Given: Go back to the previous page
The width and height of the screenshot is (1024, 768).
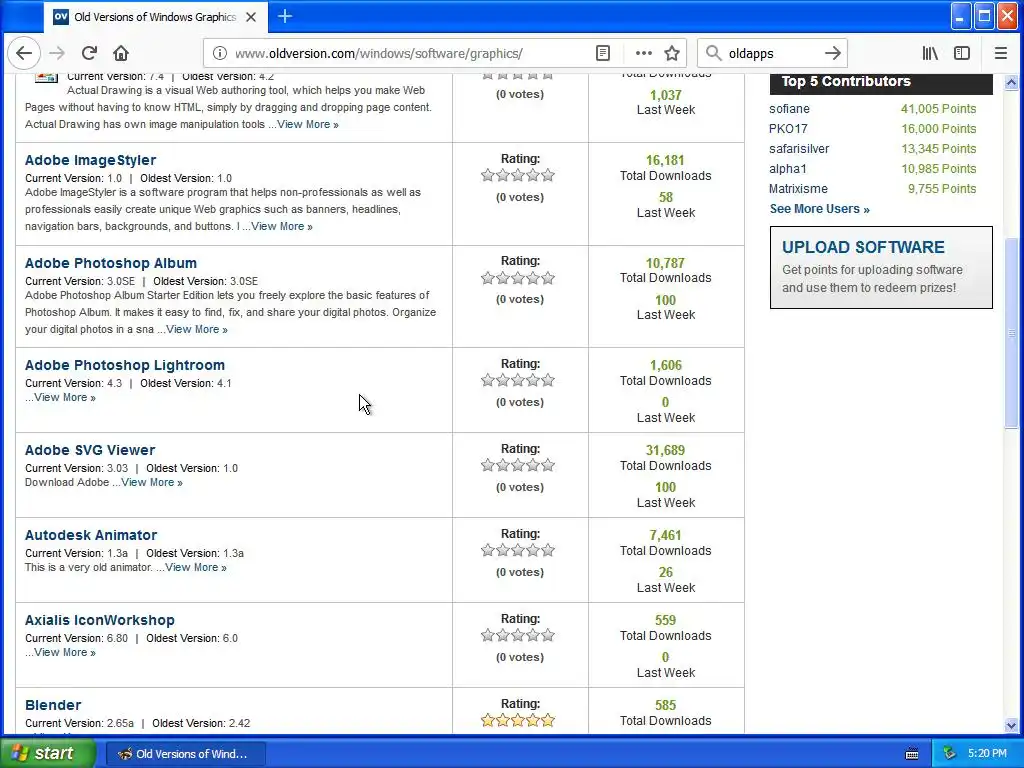Looking at the screenshot, I should click(24, 54).
